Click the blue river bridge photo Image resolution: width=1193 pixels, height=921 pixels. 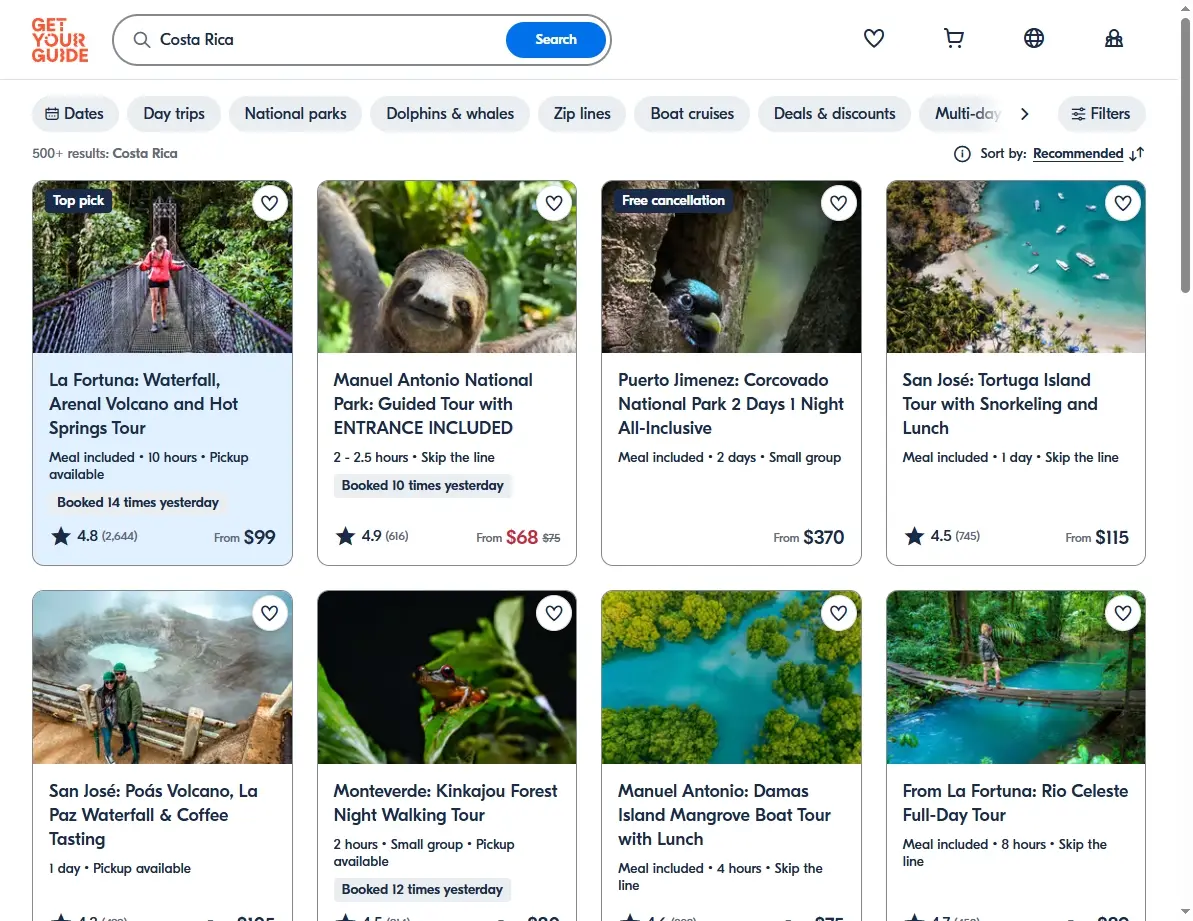1016,677
